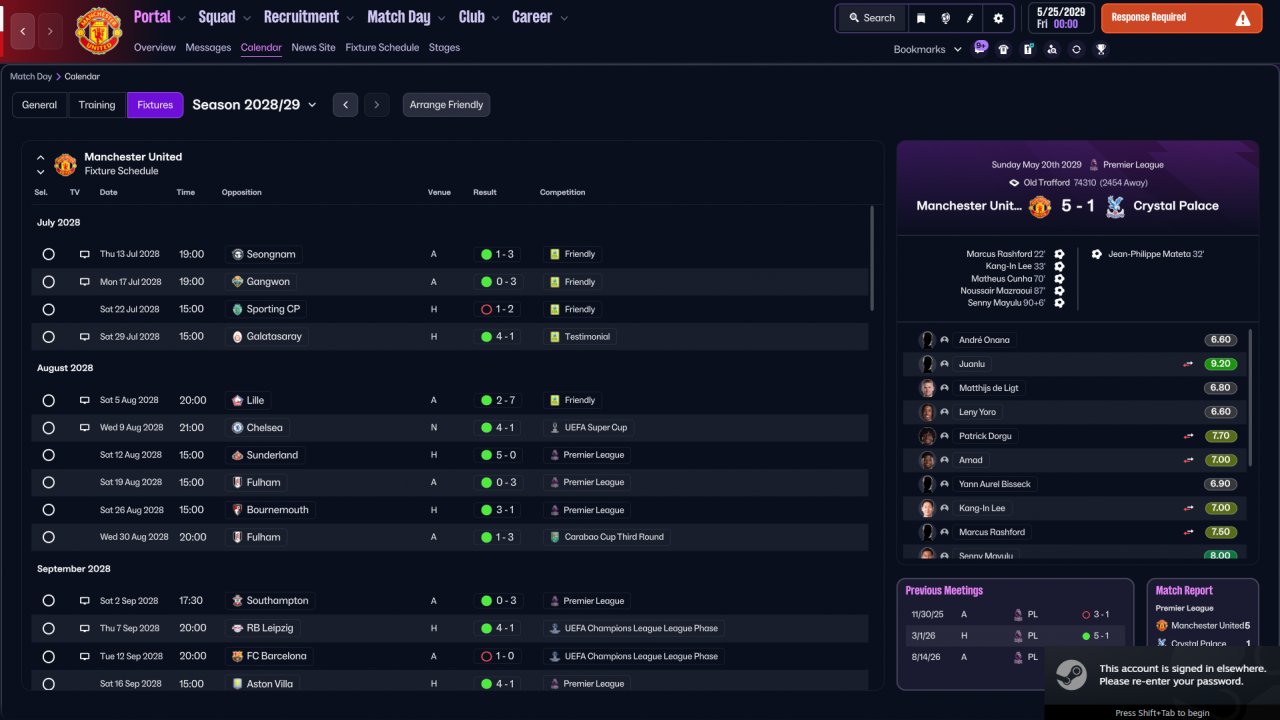This screenshot has height=720, width=1280.
Task: Expand the Bookmarks dropdown
Action: pos(928,49)
